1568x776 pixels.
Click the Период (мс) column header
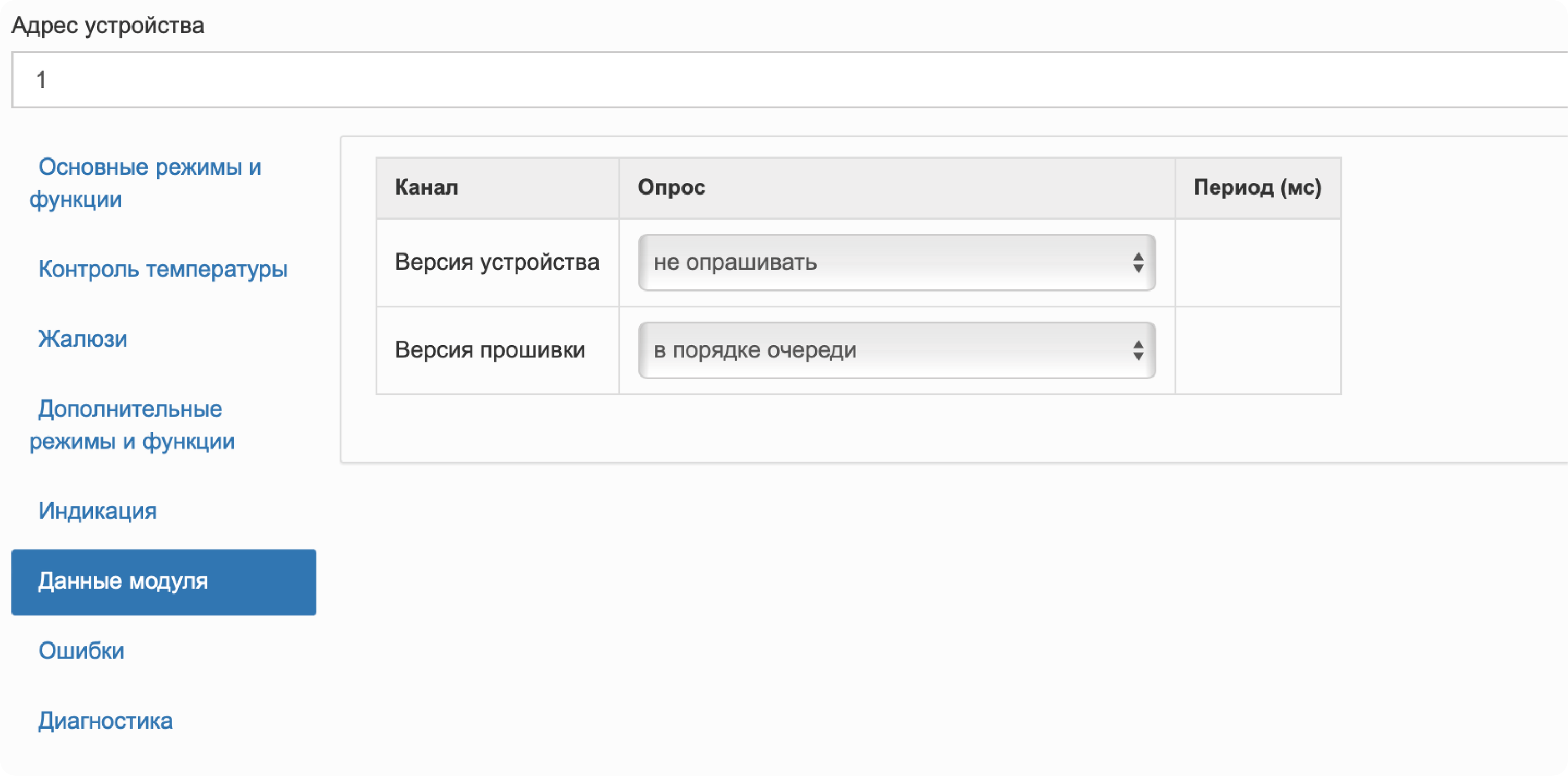pyautogui.click(x=1257, y=187)
